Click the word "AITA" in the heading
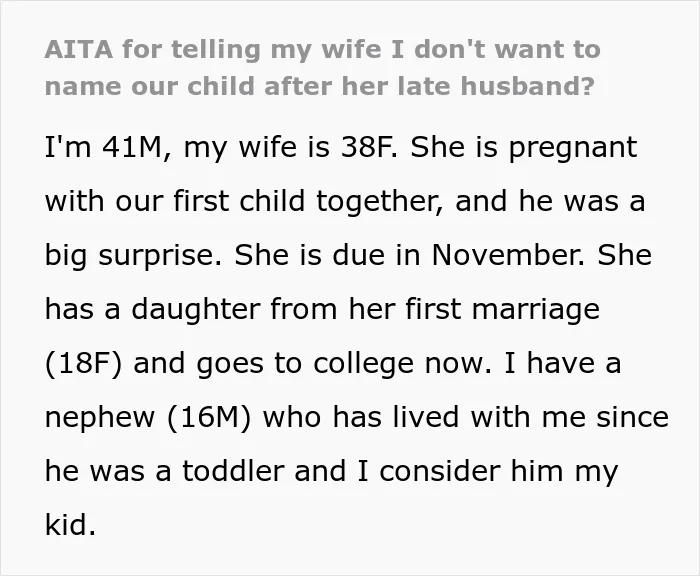 79,49
